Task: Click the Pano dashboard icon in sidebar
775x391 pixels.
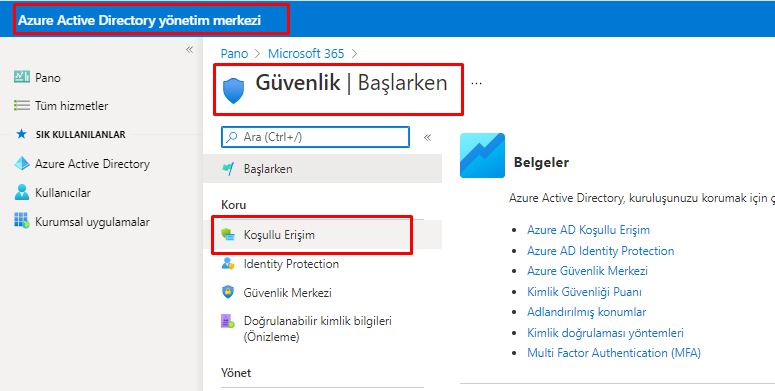Action: coord(22,77)
